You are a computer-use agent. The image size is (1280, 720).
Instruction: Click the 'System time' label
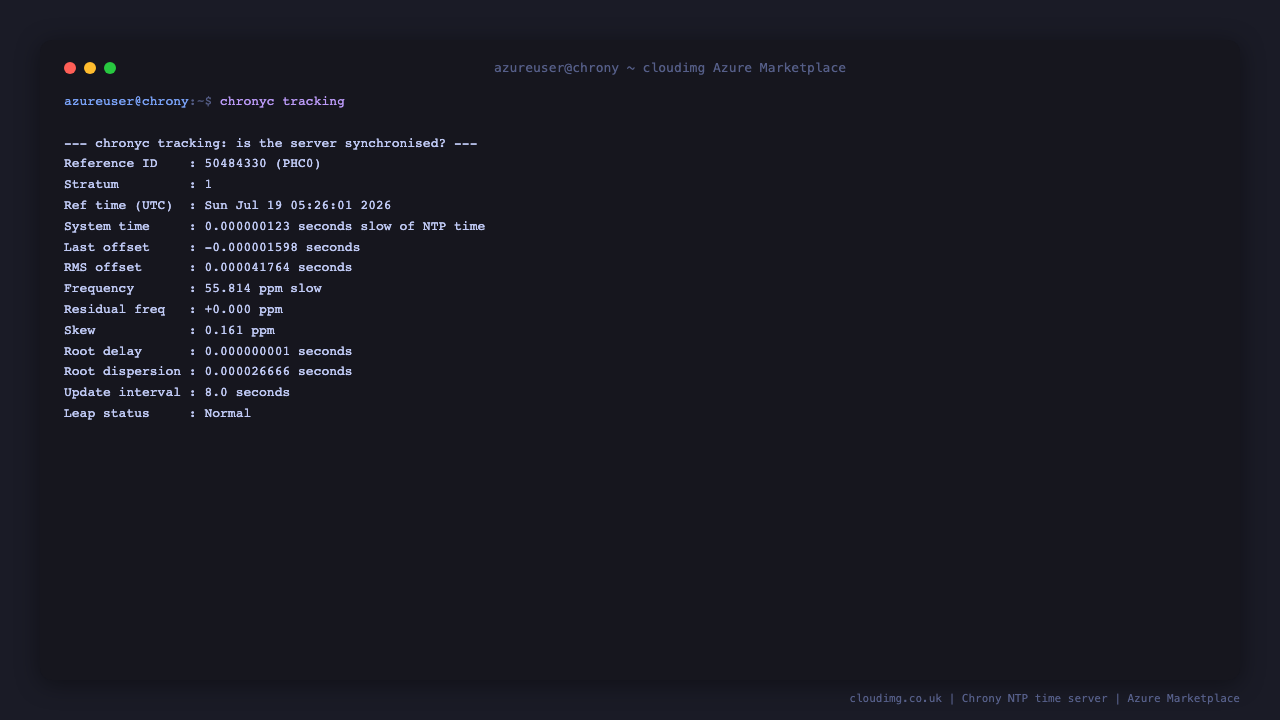click(107, 226)
